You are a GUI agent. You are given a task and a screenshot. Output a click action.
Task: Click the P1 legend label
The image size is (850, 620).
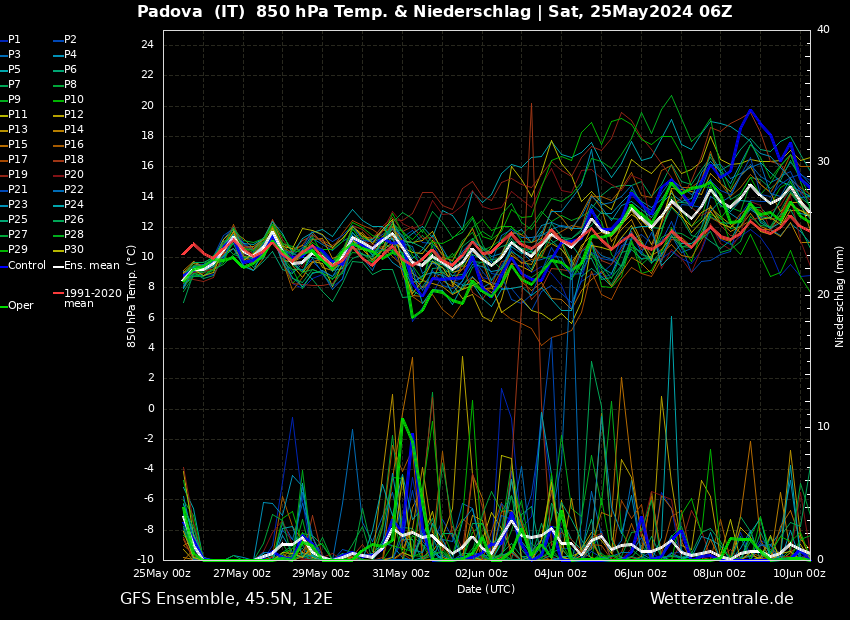click(x=14, y=40)
